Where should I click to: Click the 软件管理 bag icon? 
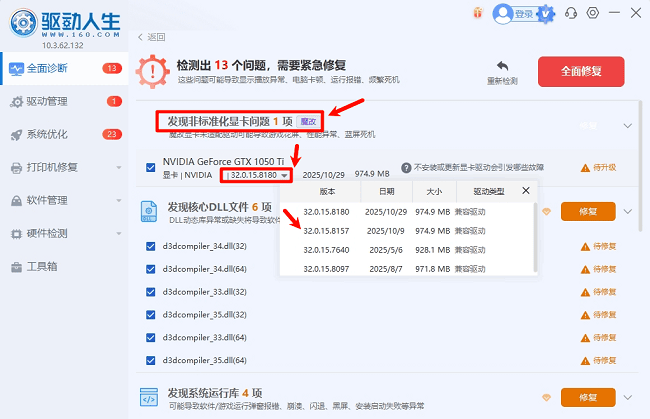click(x=17, y=201)
